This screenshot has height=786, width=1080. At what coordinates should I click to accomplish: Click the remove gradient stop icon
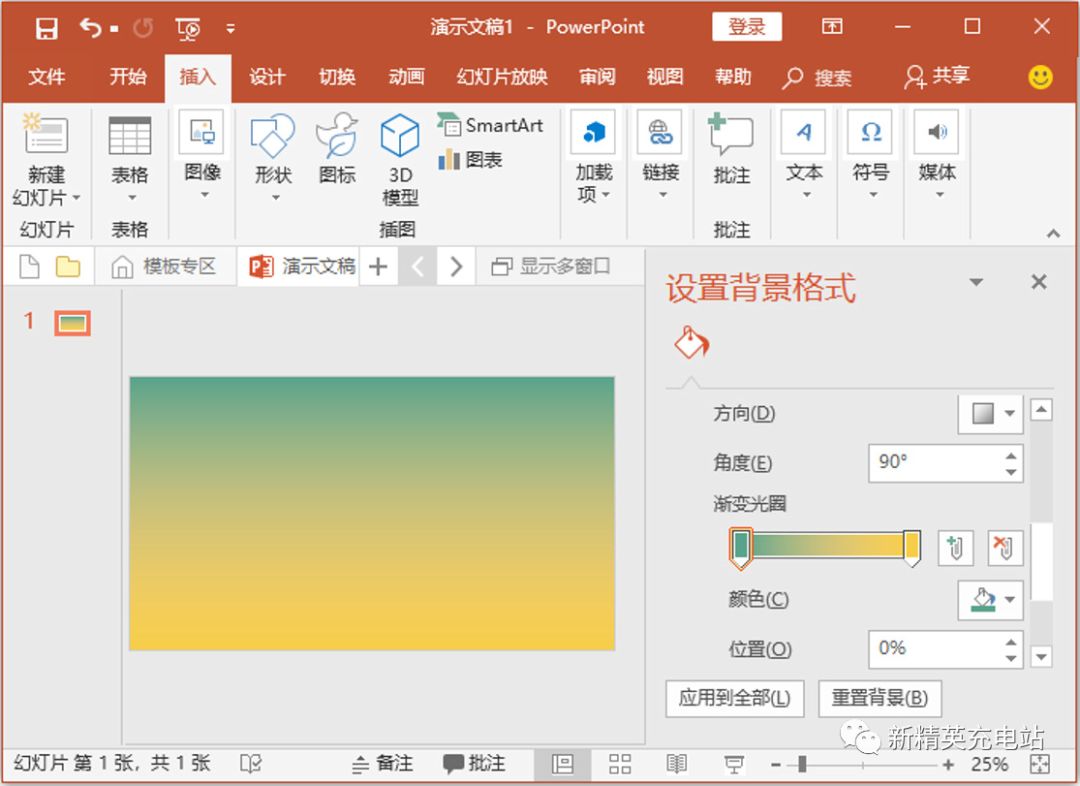pyautogui.click(x=1004, y=547)
